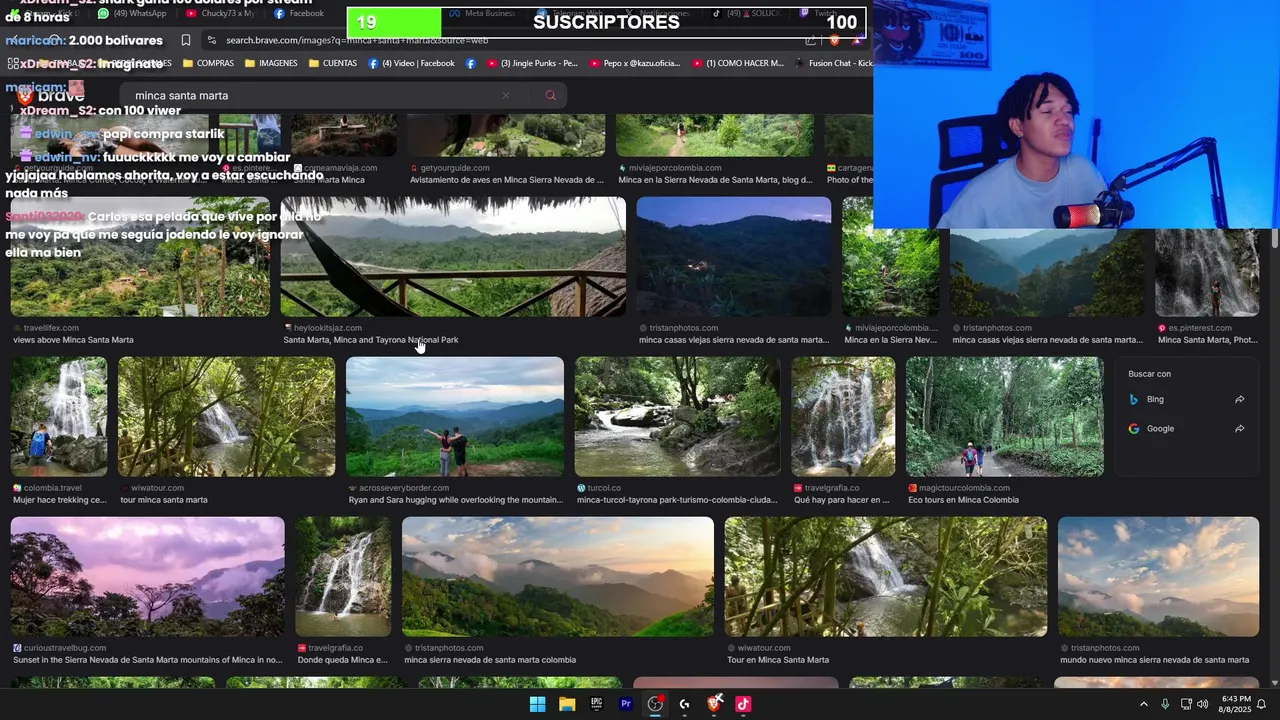Show hidden system tray icons
This screenshot has width=1280, height=720.
click(1143, 704)
